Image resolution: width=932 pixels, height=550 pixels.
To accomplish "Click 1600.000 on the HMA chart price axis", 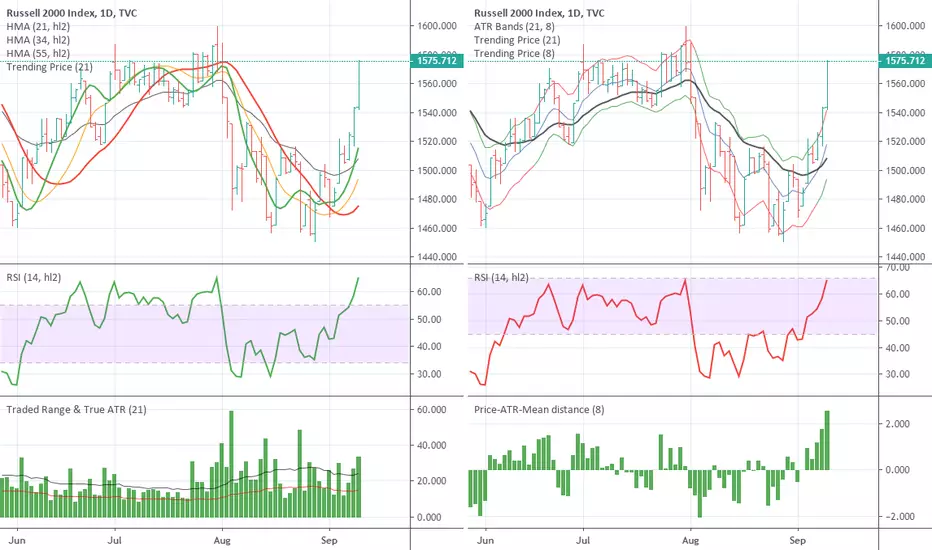I will click(x=437, y=26).
